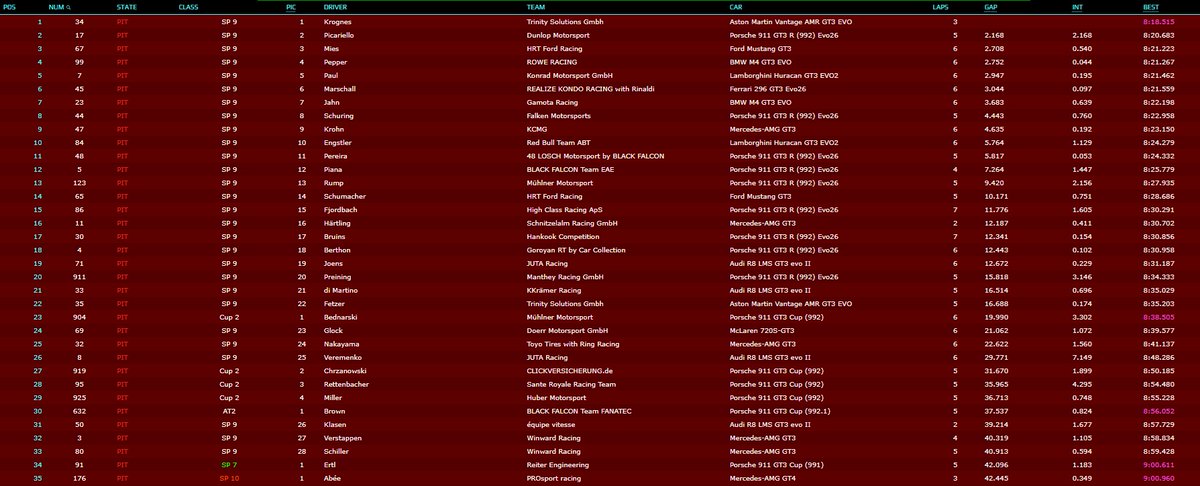Click driver name Rump
This screenshot has width=1200, height=486.
(334, 182)
